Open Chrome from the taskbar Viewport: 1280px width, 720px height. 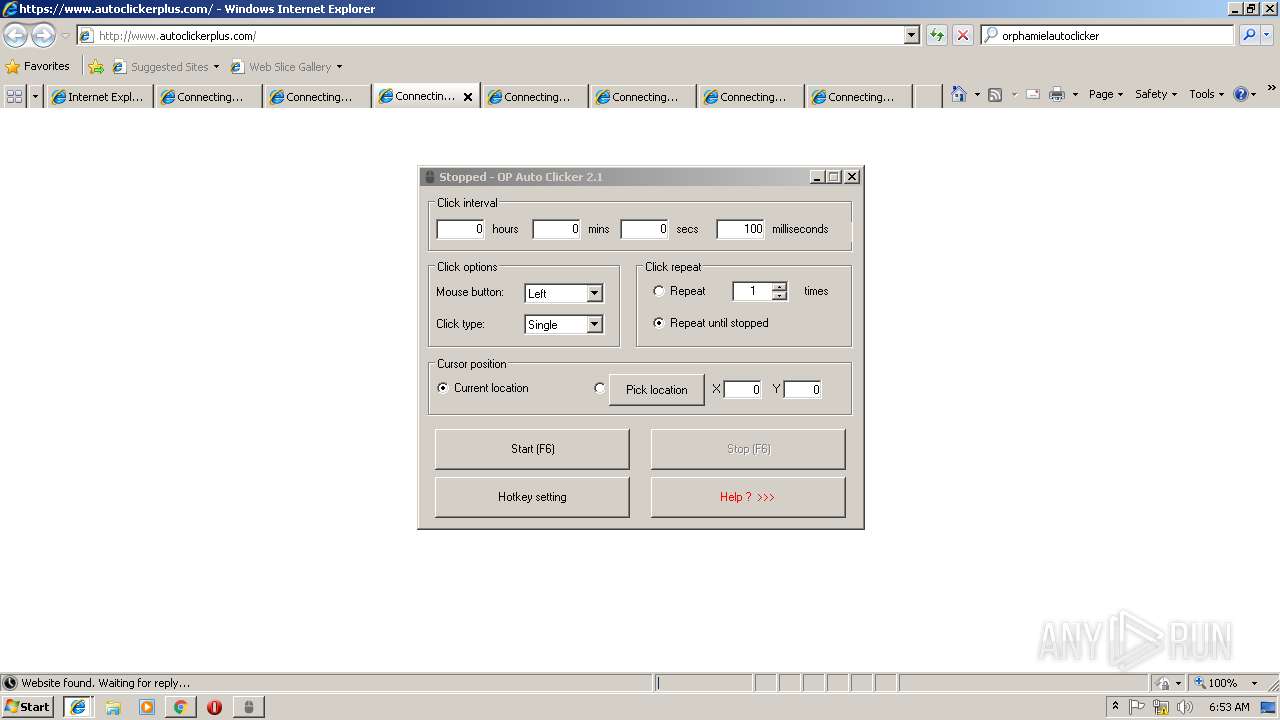pyautogui.click(x=180, y=707)
